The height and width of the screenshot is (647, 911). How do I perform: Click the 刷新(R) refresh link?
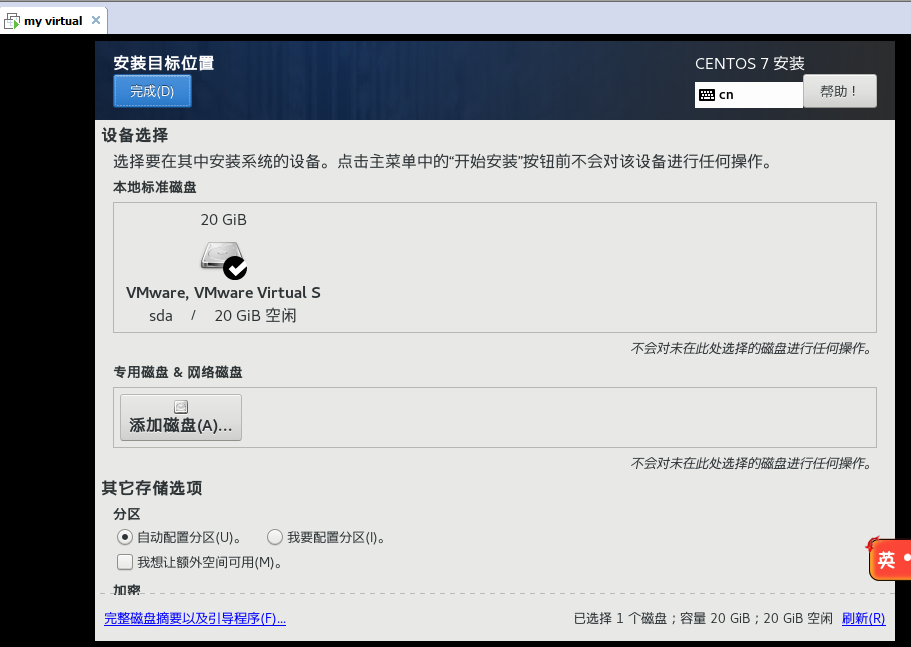point(863,619)
